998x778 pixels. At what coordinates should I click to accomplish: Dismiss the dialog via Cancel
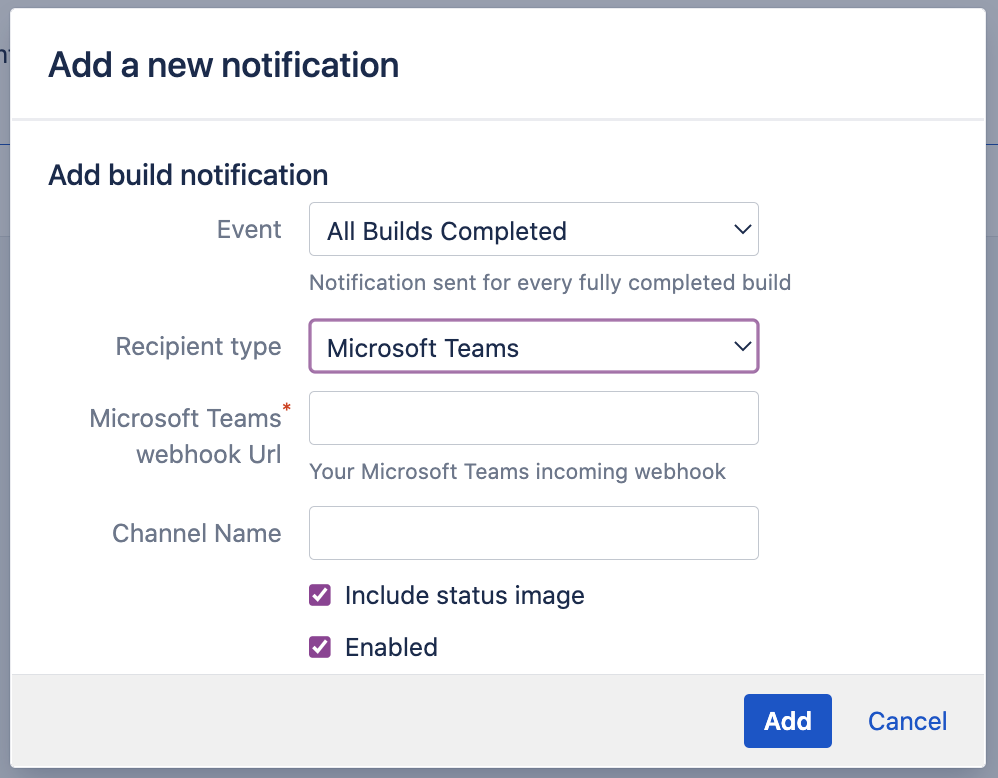[x=906, y=721]
